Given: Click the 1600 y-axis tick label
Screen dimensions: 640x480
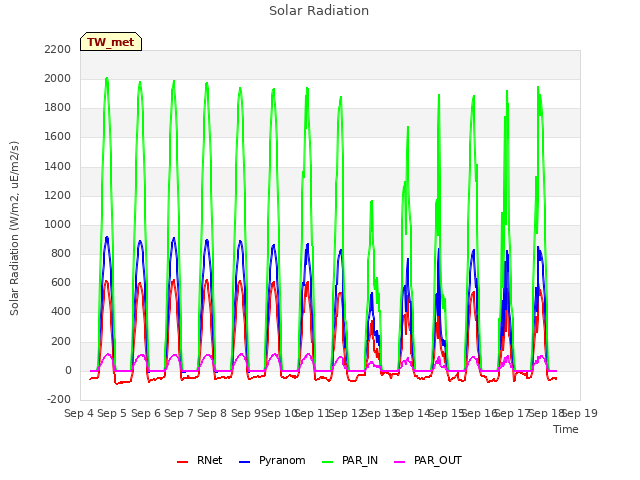Looking at the screenshot, I should [x=58, y=137].
